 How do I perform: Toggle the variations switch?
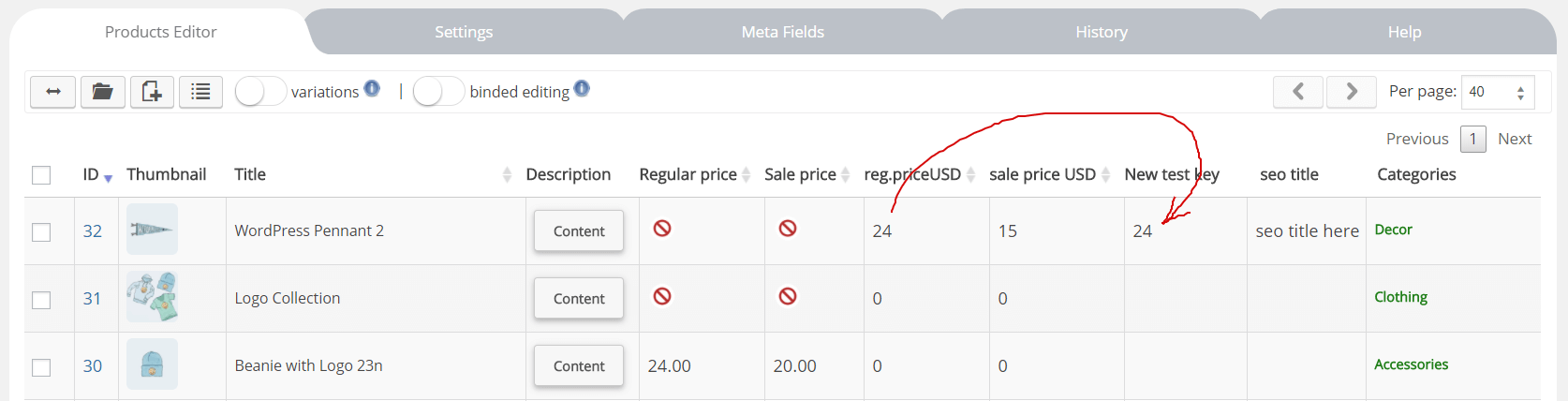click(260, 91)
